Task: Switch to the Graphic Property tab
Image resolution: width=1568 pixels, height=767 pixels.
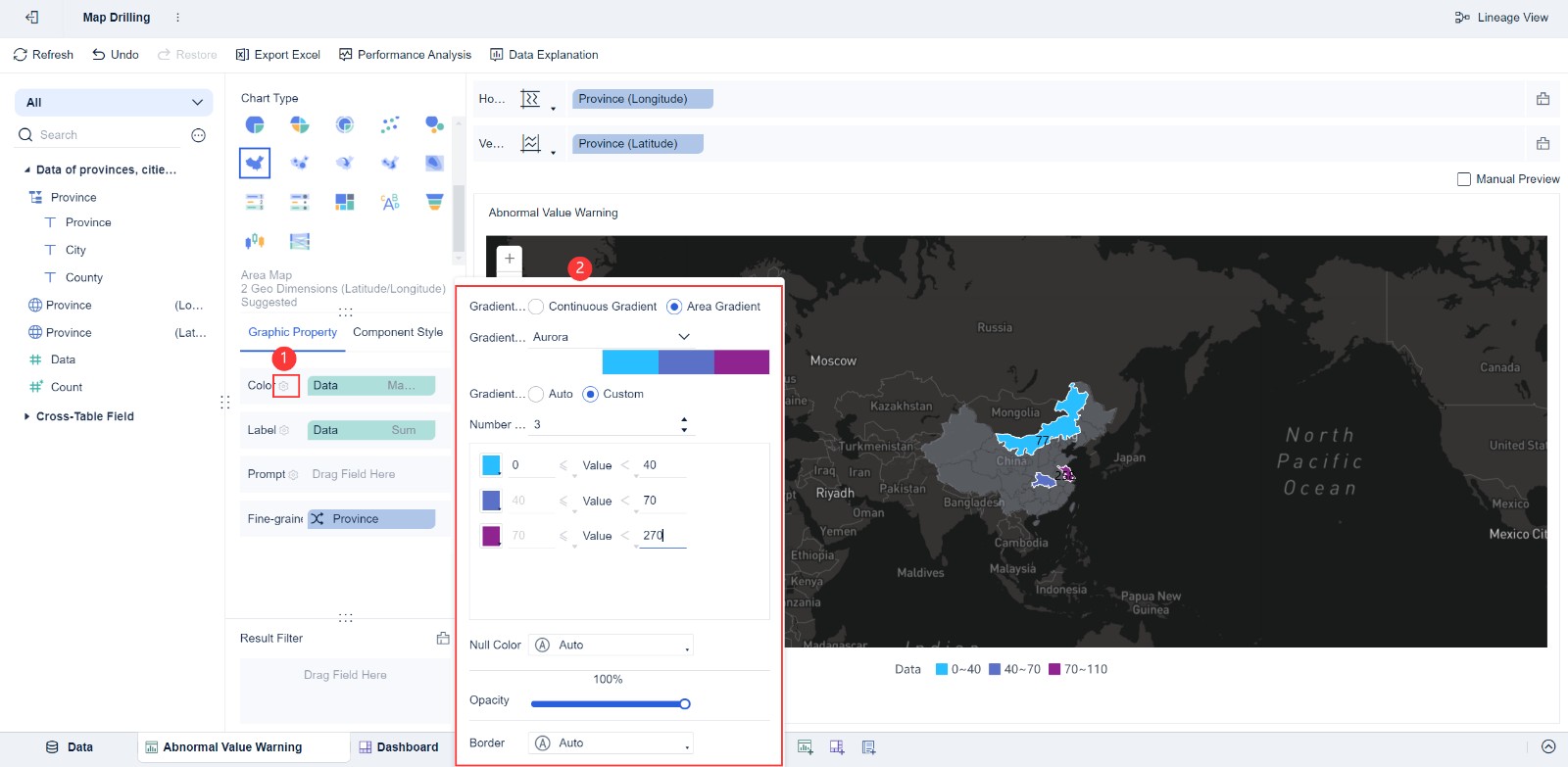Action: tap(292, 332)
